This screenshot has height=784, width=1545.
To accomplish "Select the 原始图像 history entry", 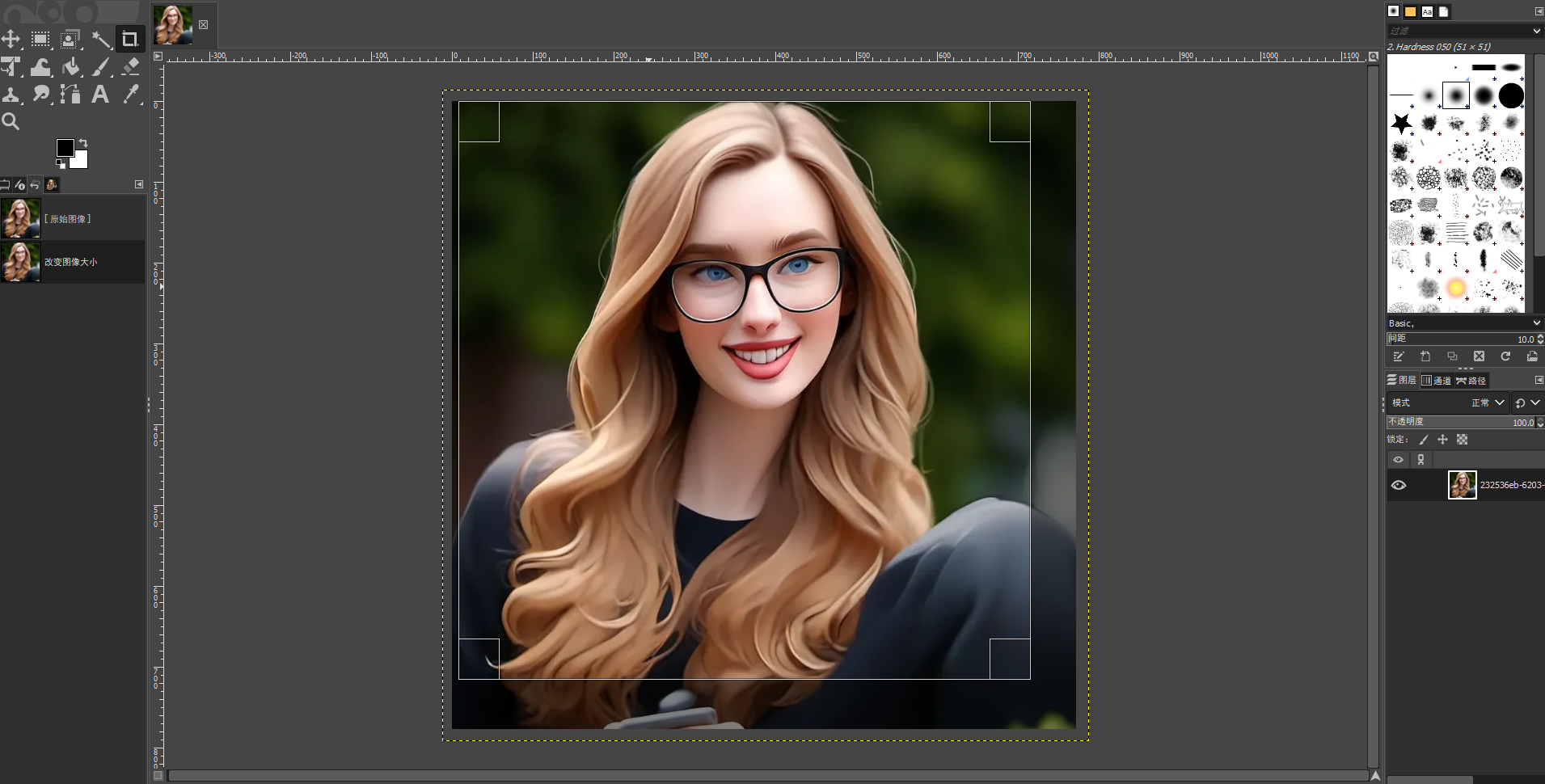I will pyautogui.click(x=73, y=219).
